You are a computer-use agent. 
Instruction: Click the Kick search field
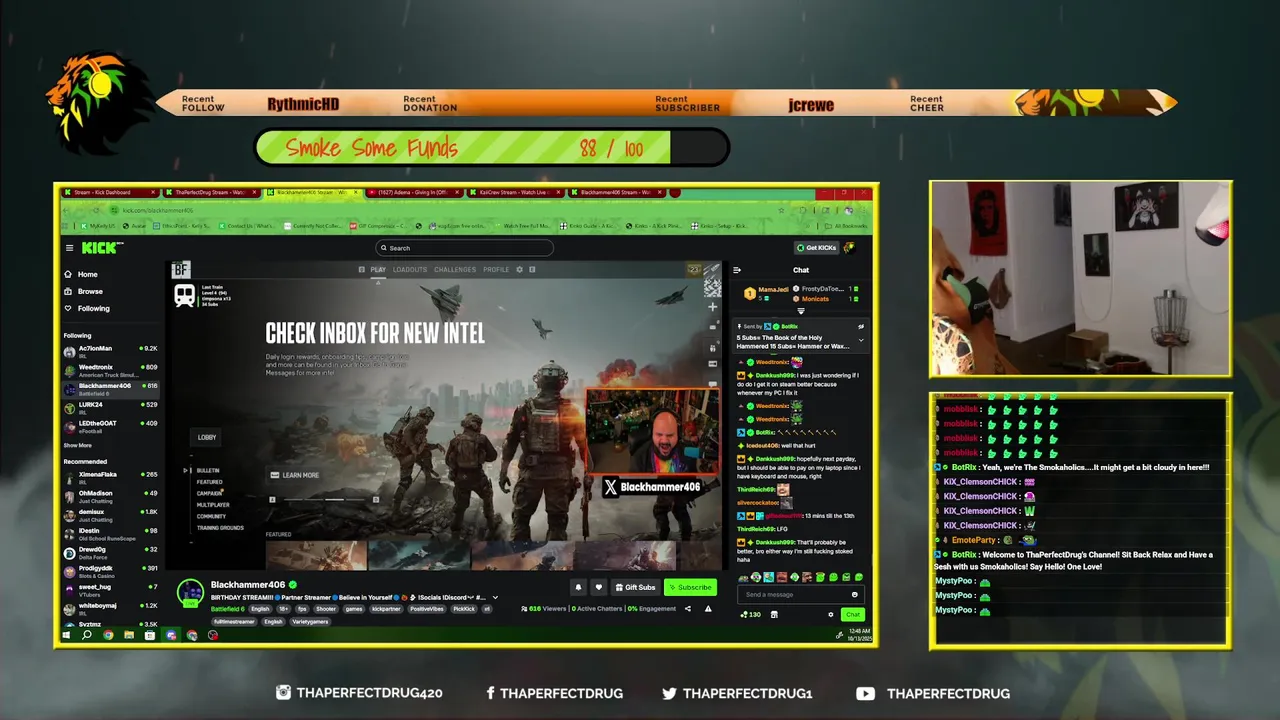[464, 248]
